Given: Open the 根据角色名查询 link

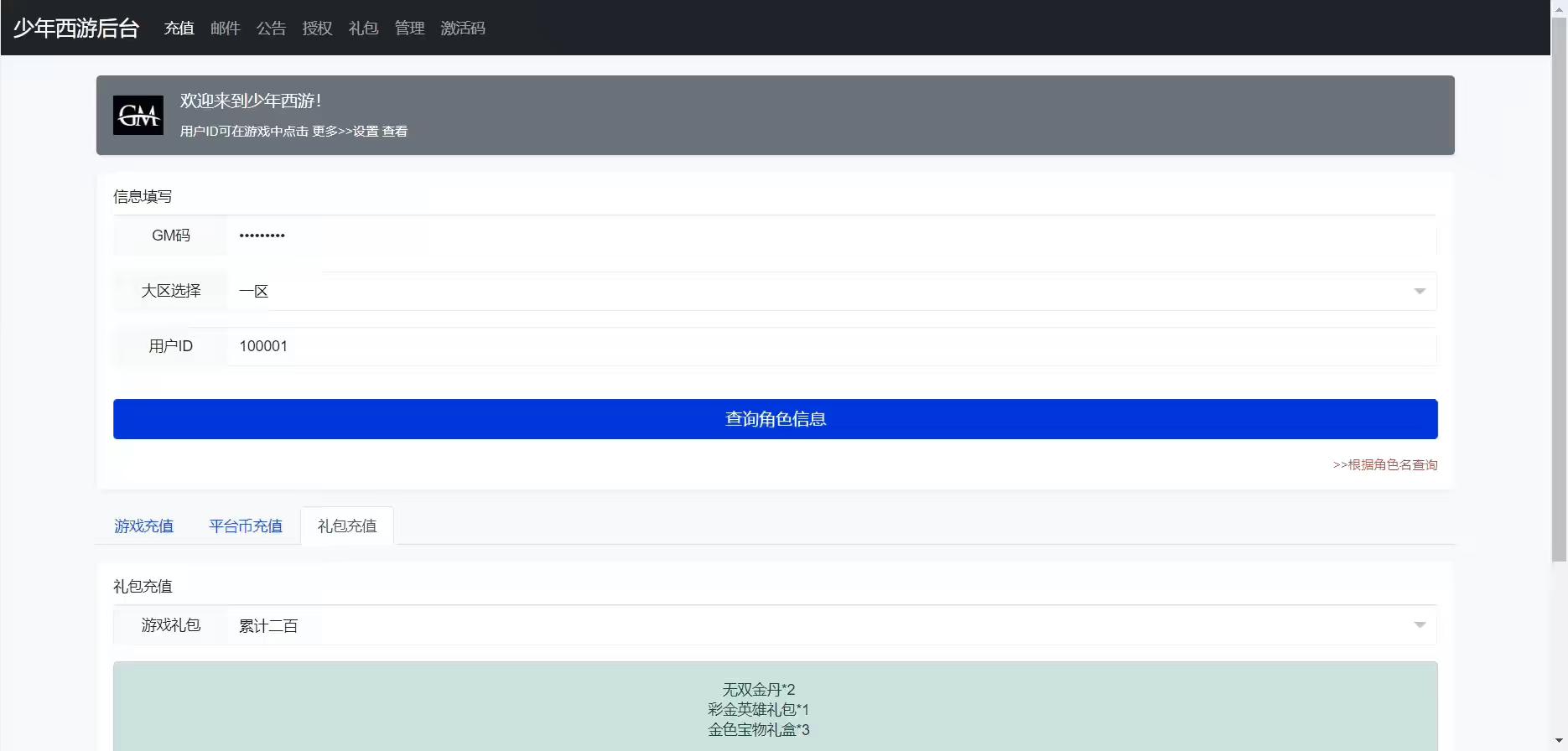Looking at the screenshot, I should click(1385, 464).
